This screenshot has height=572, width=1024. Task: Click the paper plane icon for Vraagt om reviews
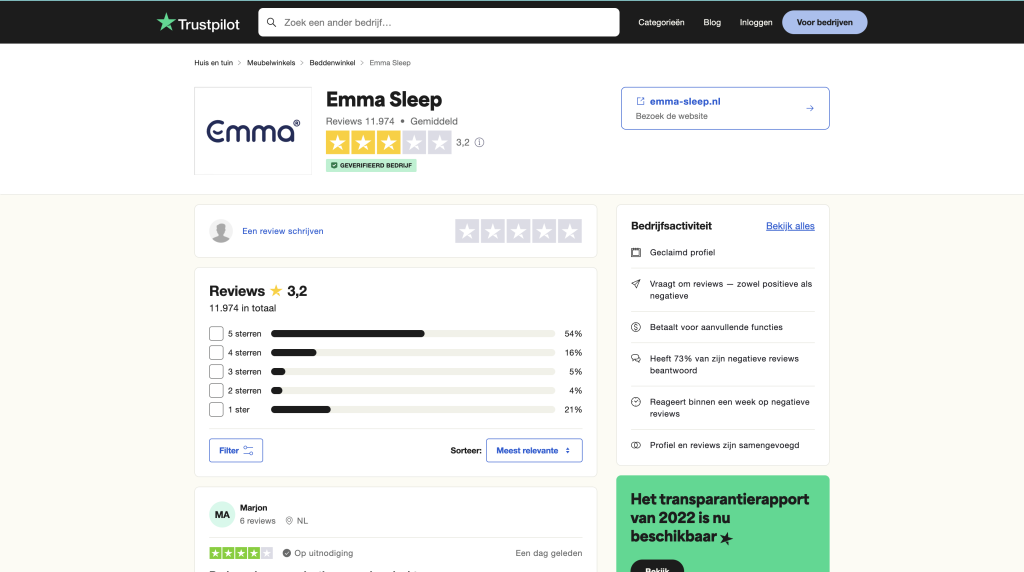point(636,284)
